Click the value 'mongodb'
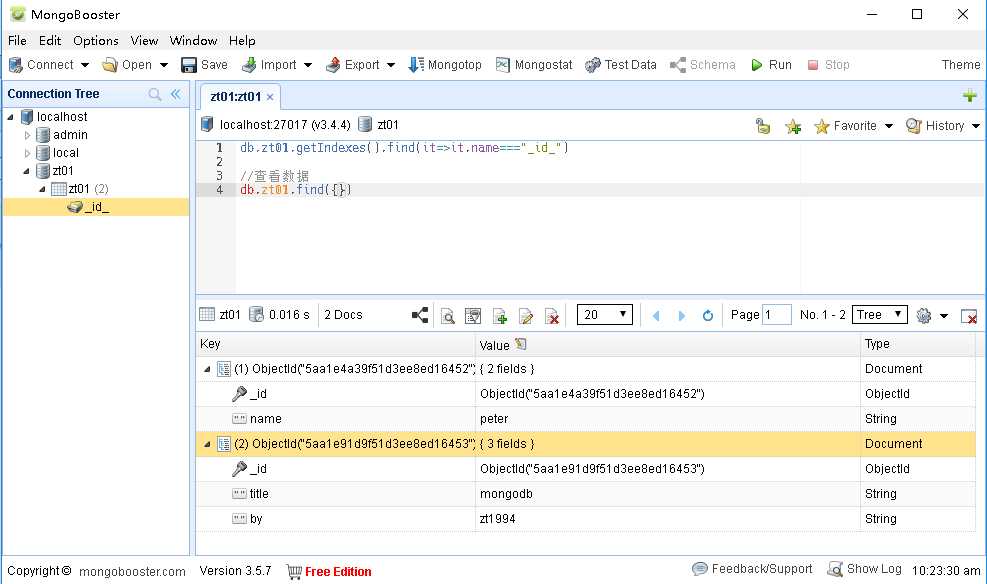The width and height of the screenshot is (987, 584). click(506, 494)
